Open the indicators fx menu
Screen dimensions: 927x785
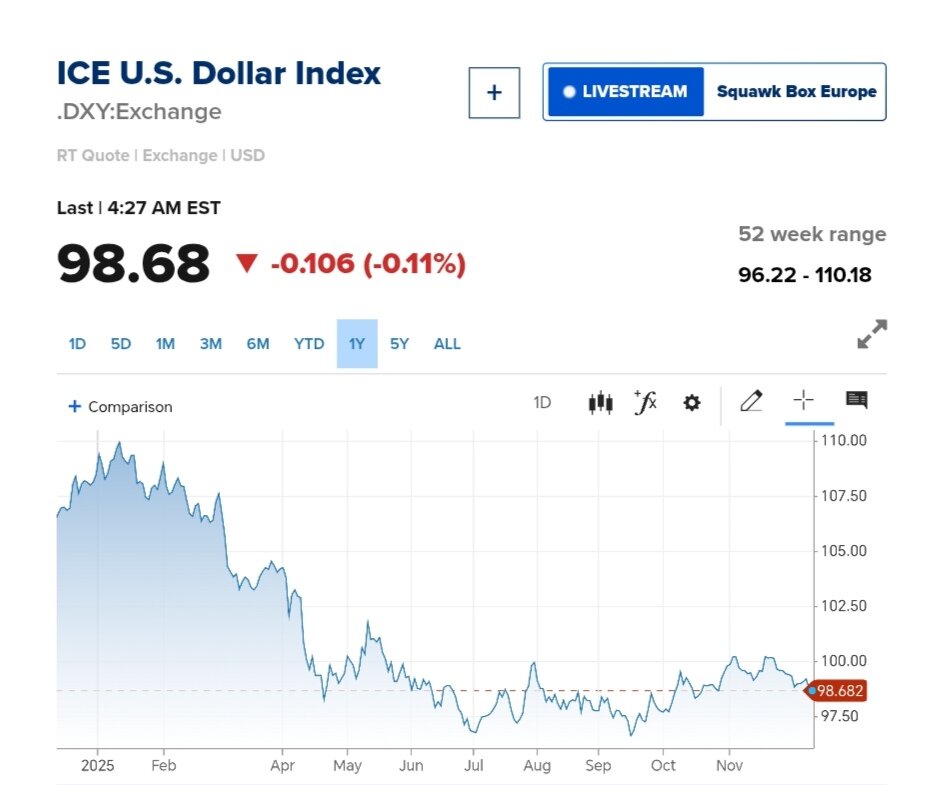point(646,403)
